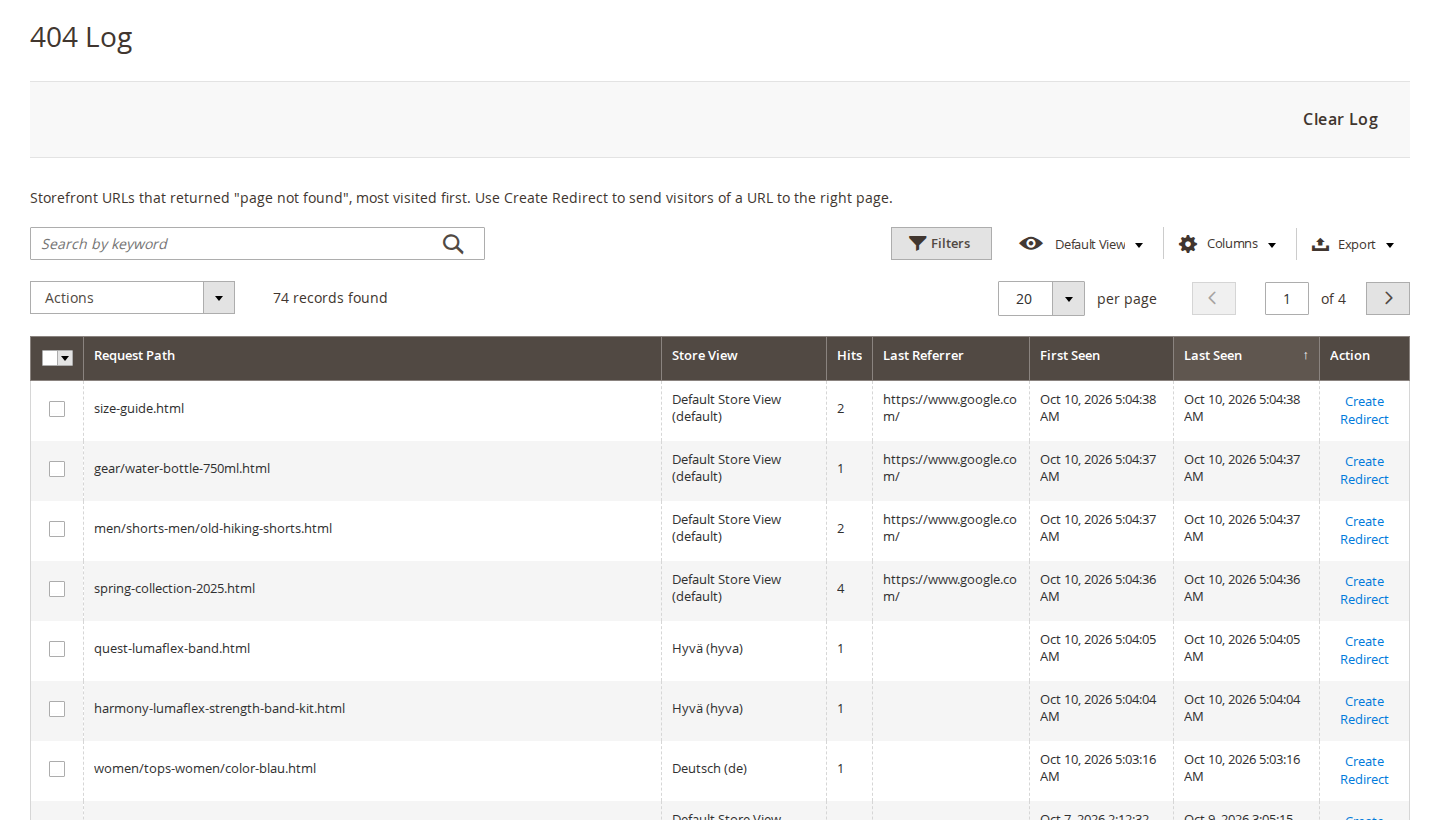Create Redirect for quest-lumaflex-band.html
Viewport: 1440px width, 820px height.
[x=1364, y=650]
